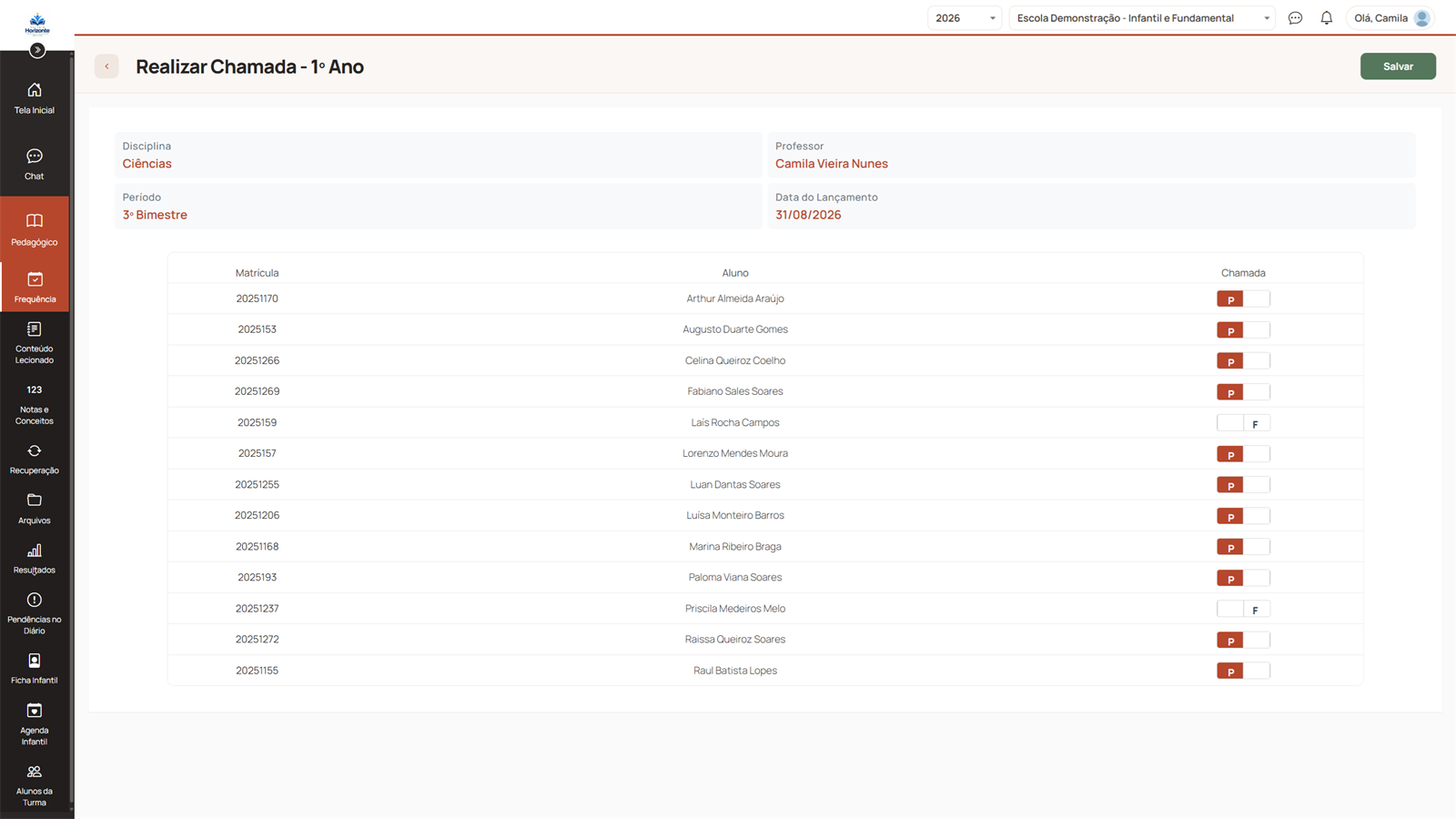Open Notas e Conceitos icon

[x=35, y=389]
